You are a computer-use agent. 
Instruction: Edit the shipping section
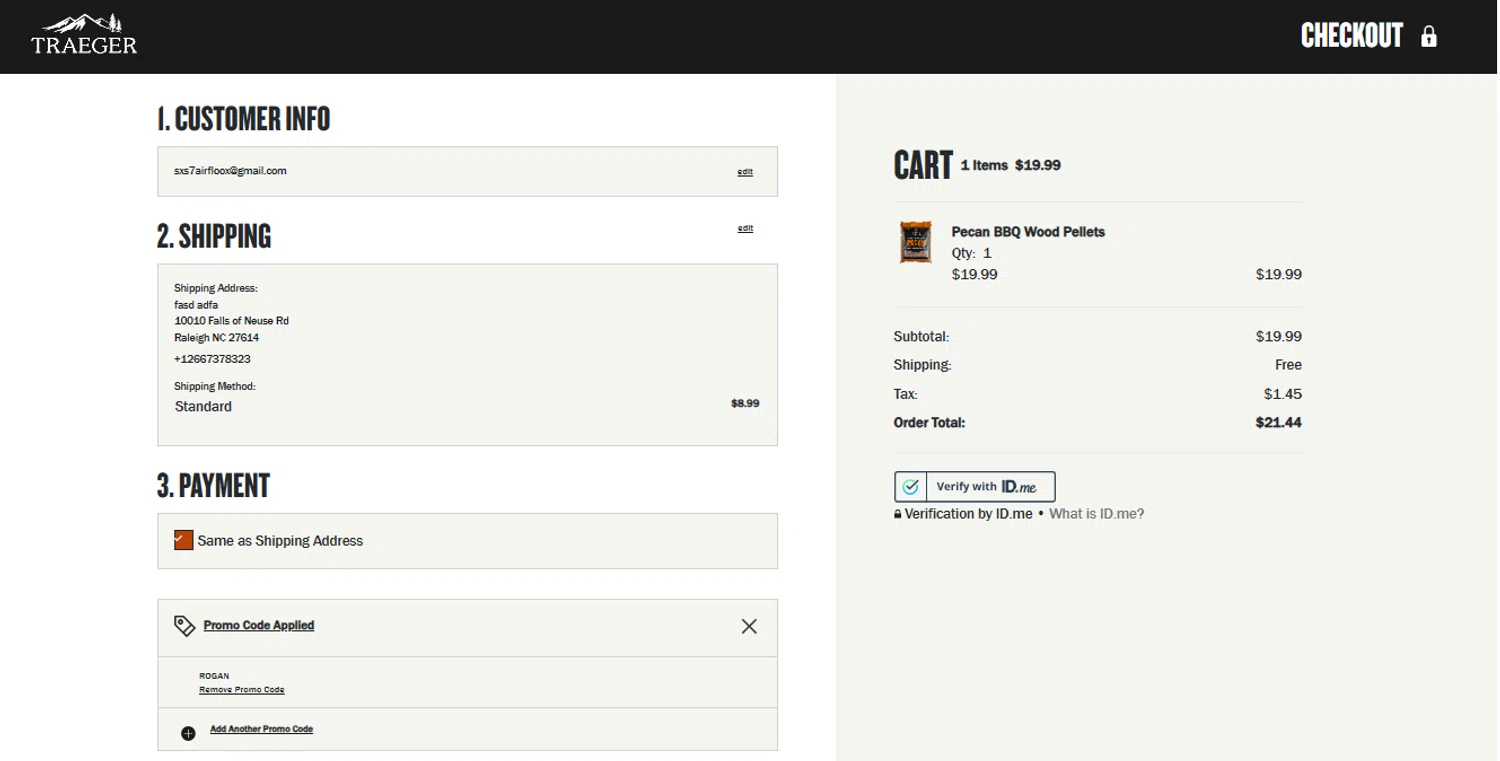pyautogui.click(x=745, y=229)
